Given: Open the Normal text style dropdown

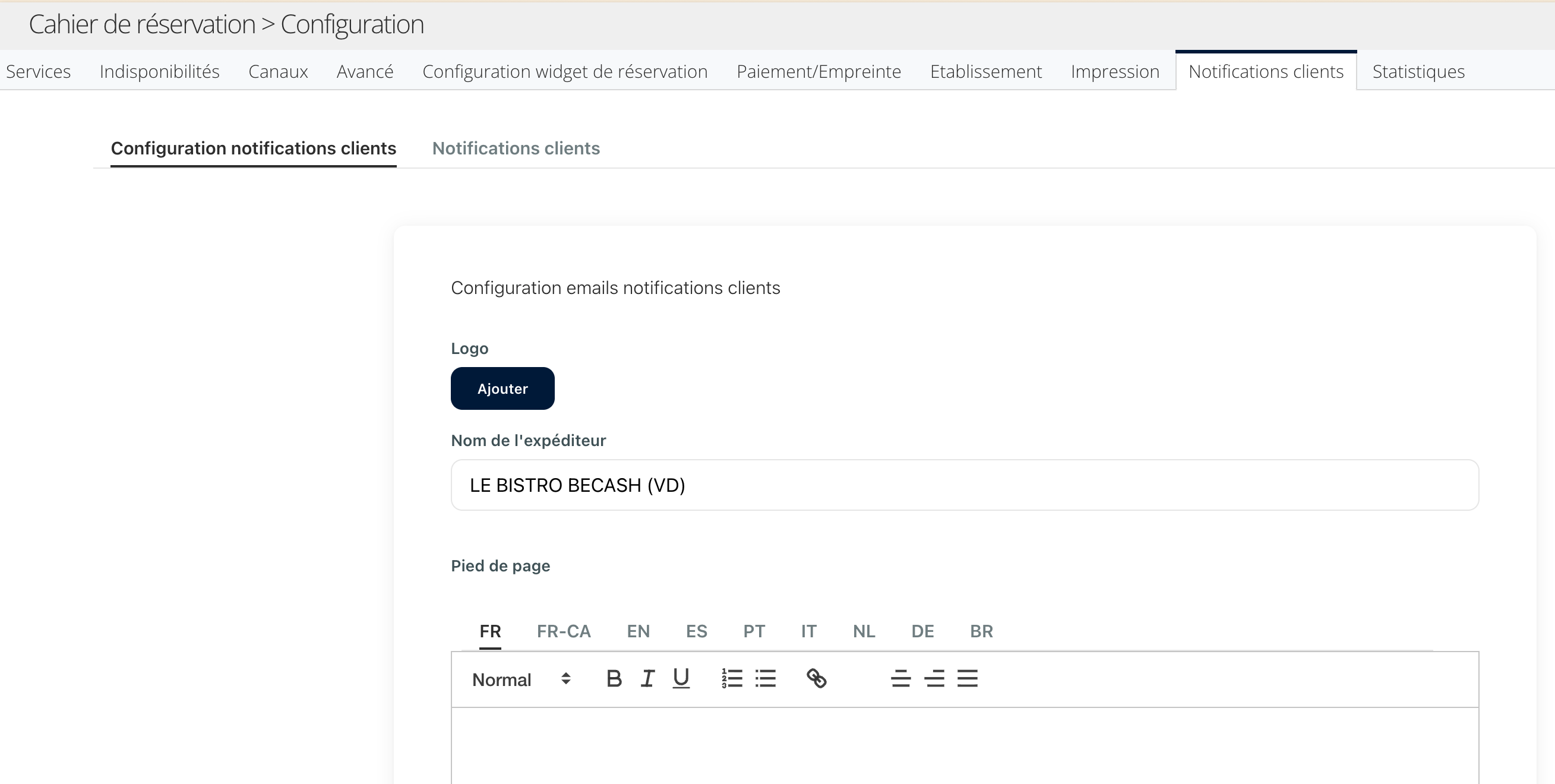Looking at the screenshot, I should pos(520,679).
